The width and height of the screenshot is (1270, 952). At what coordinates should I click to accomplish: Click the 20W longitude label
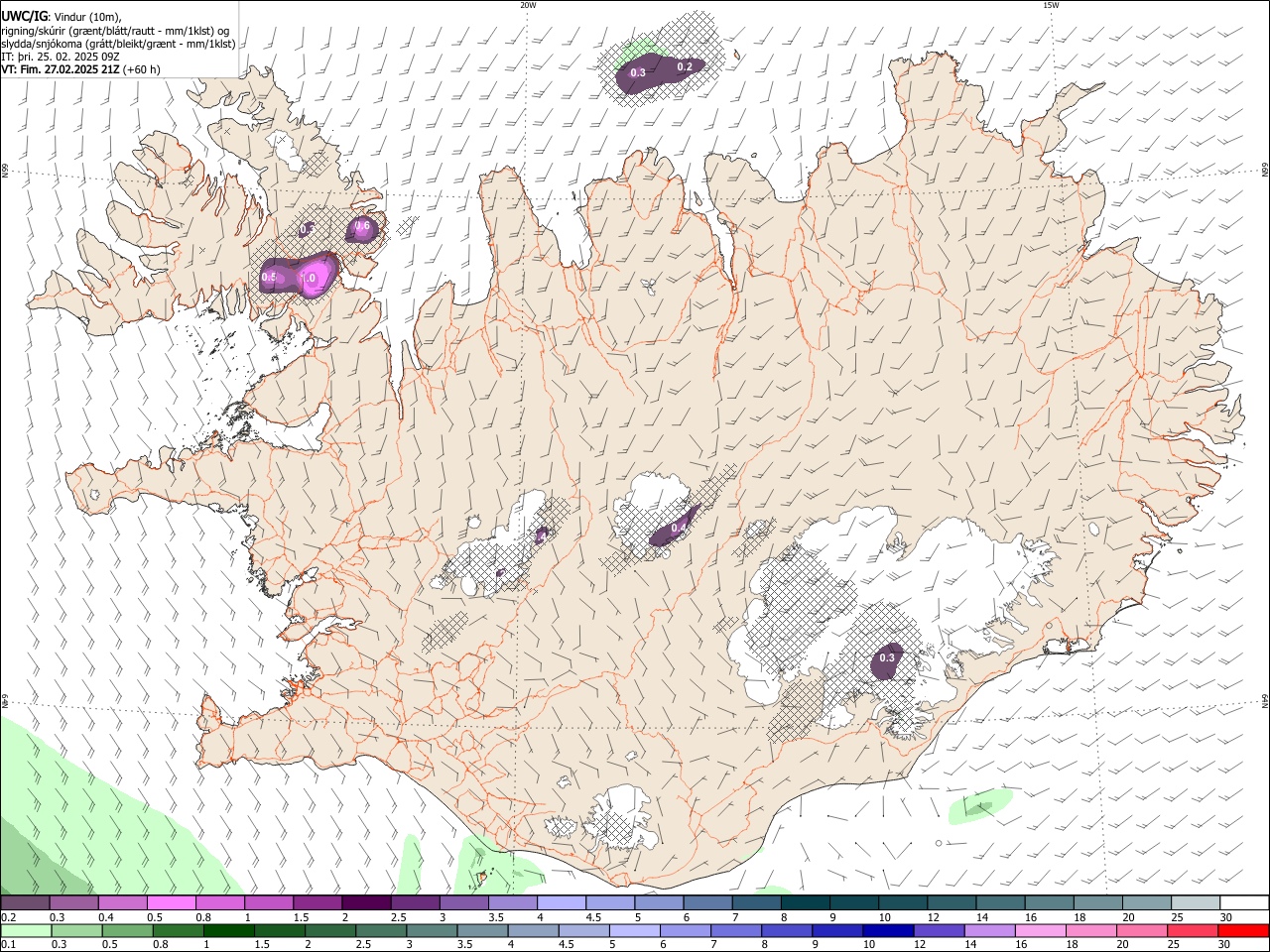(x=528, y=5)
